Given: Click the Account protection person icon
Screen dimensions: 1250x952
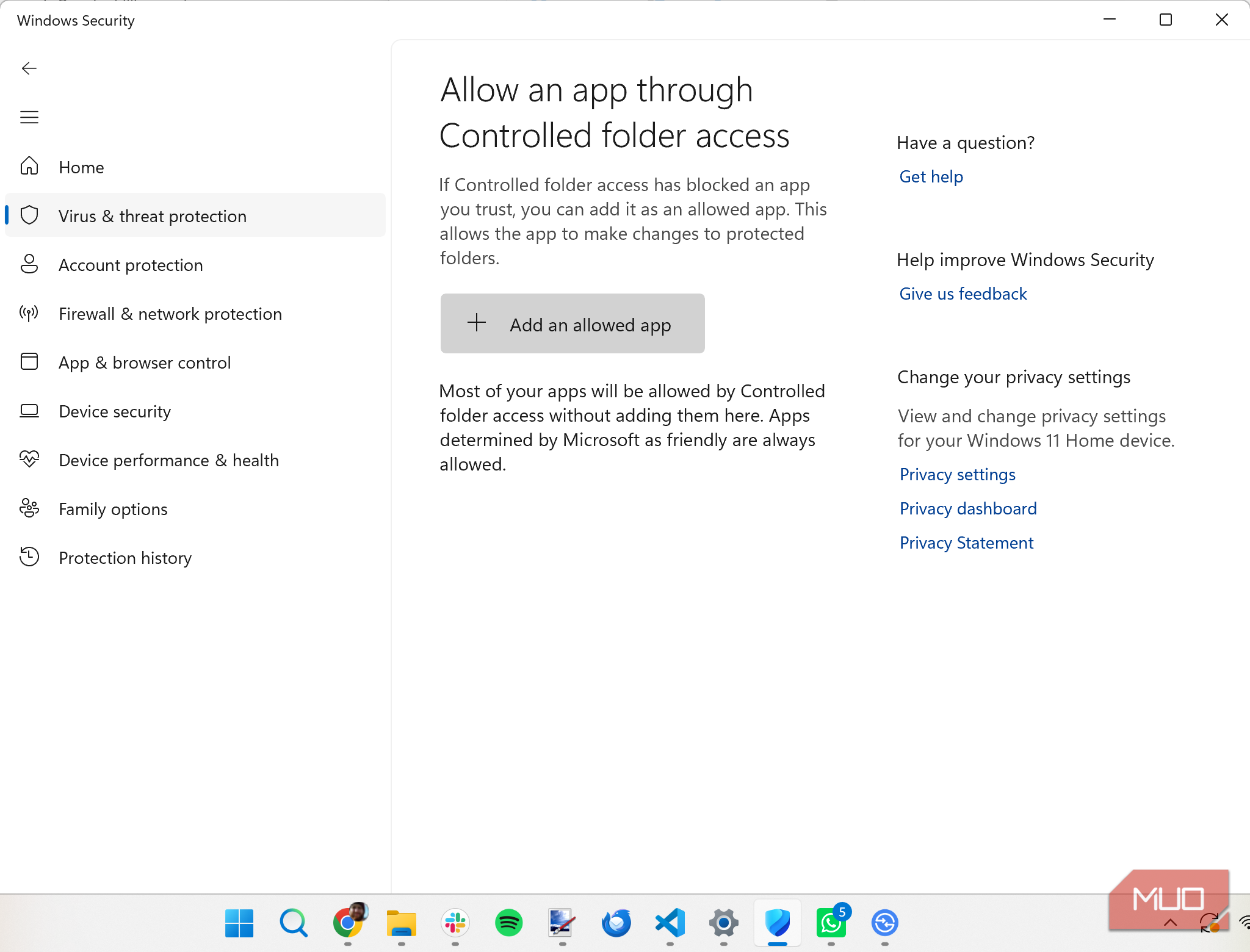Looking at the screenshot, I should (x=29, y=264).
